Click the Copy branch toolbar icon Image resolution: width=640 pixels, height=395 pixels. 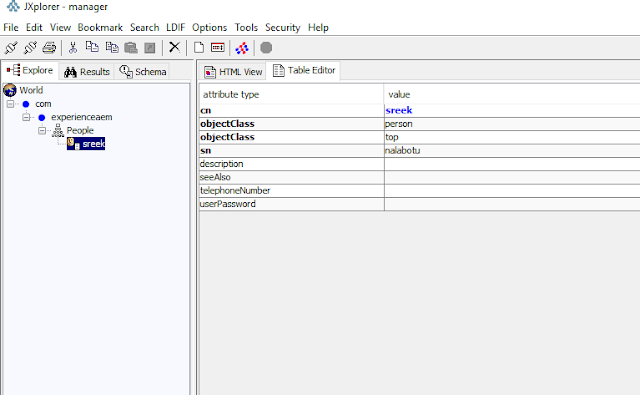click(112, 47)
